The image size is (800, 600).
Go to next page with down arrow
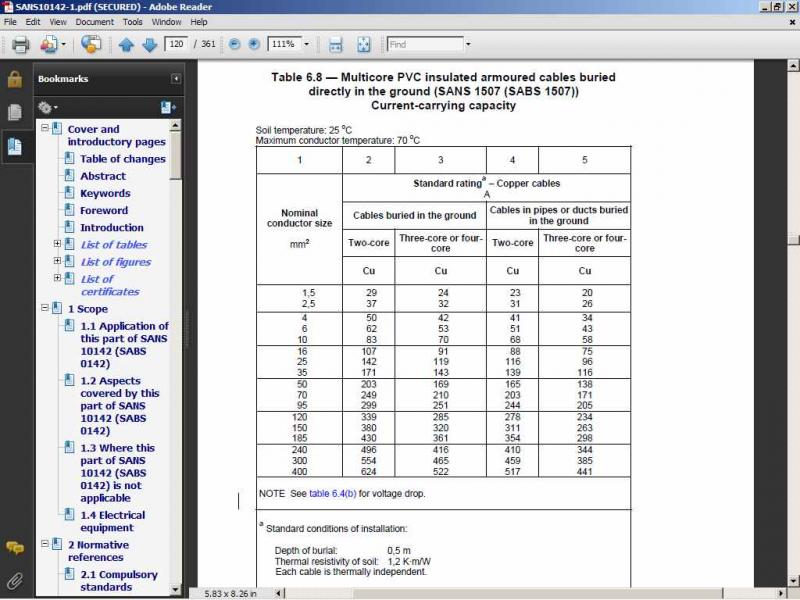(149, 45)
